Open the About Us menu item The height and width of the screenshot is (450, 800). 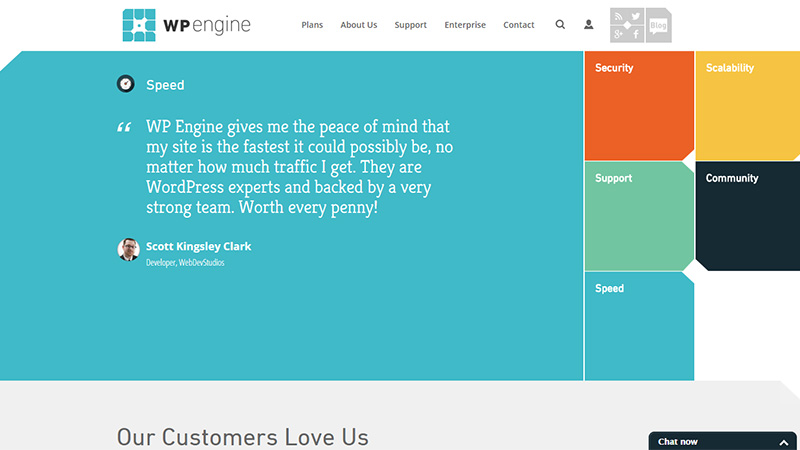[x=359, y=25]
